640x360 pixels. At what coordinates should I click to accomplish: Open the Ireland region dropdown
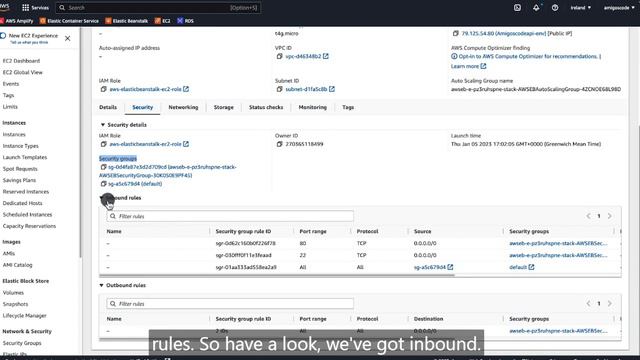[580, 7]
